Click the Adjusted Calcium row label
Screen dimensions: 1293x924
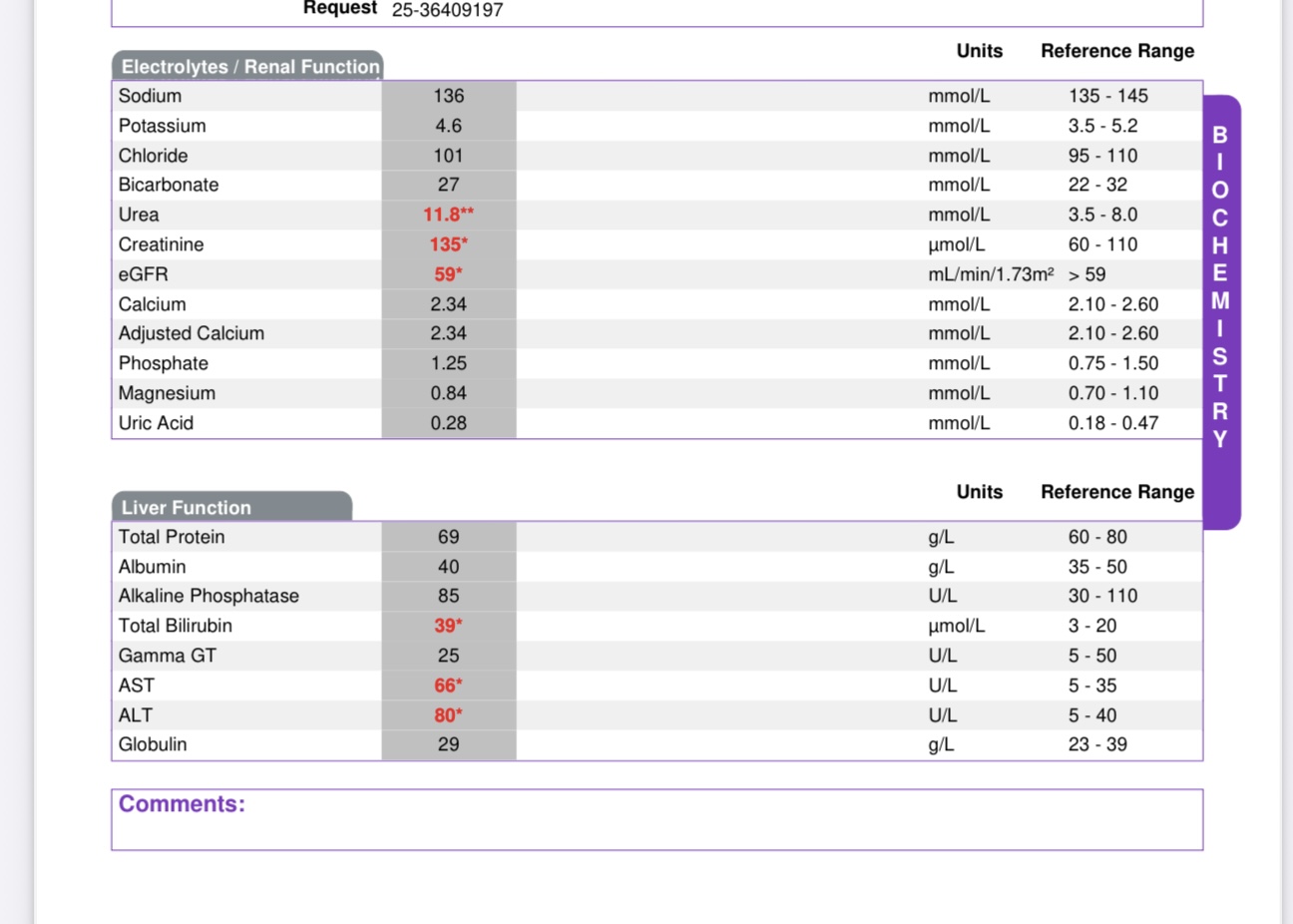pyautogui.click(x=192, y=333)
